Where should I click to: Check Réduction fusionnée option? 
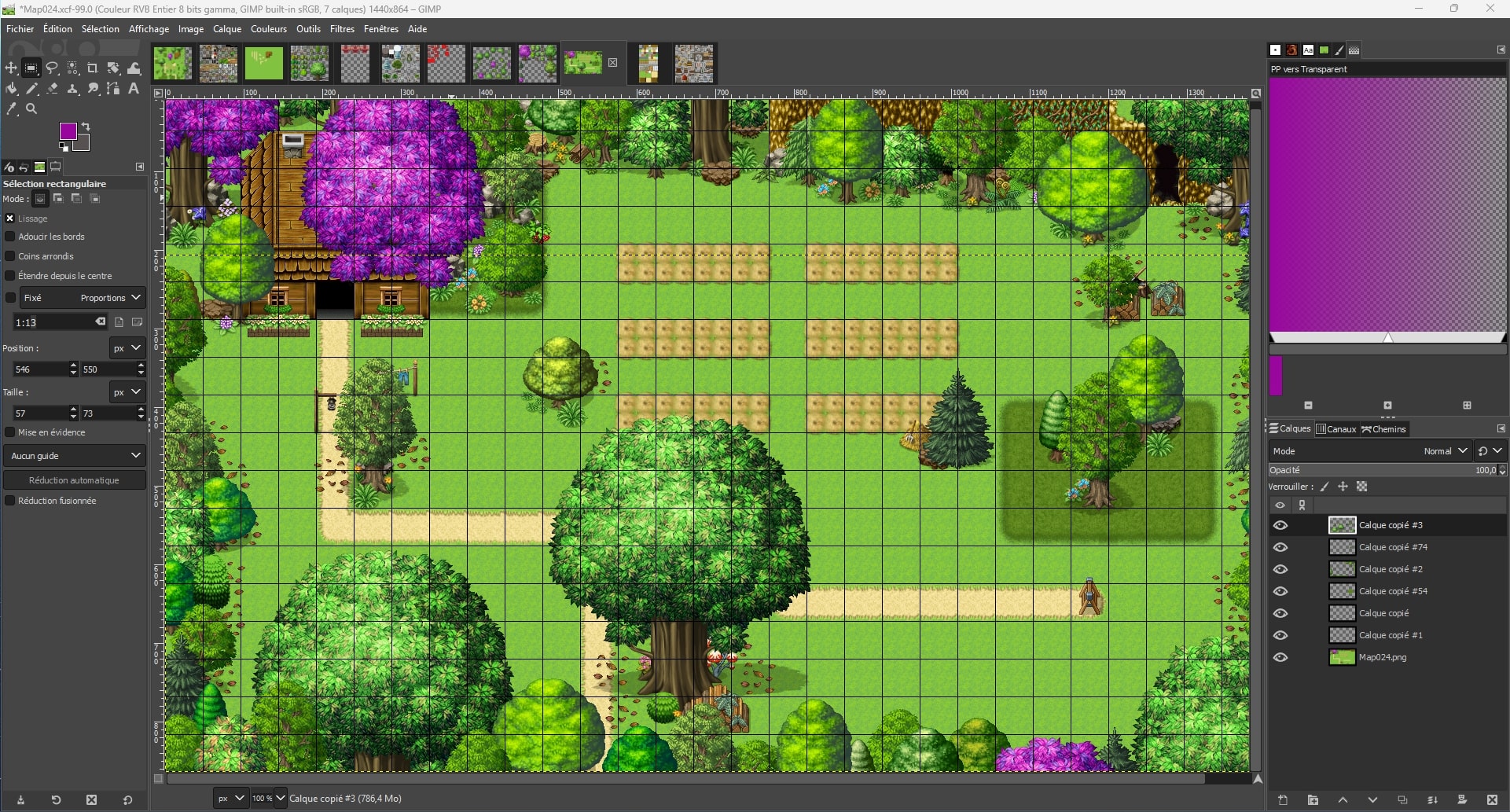tap(10, 501)
